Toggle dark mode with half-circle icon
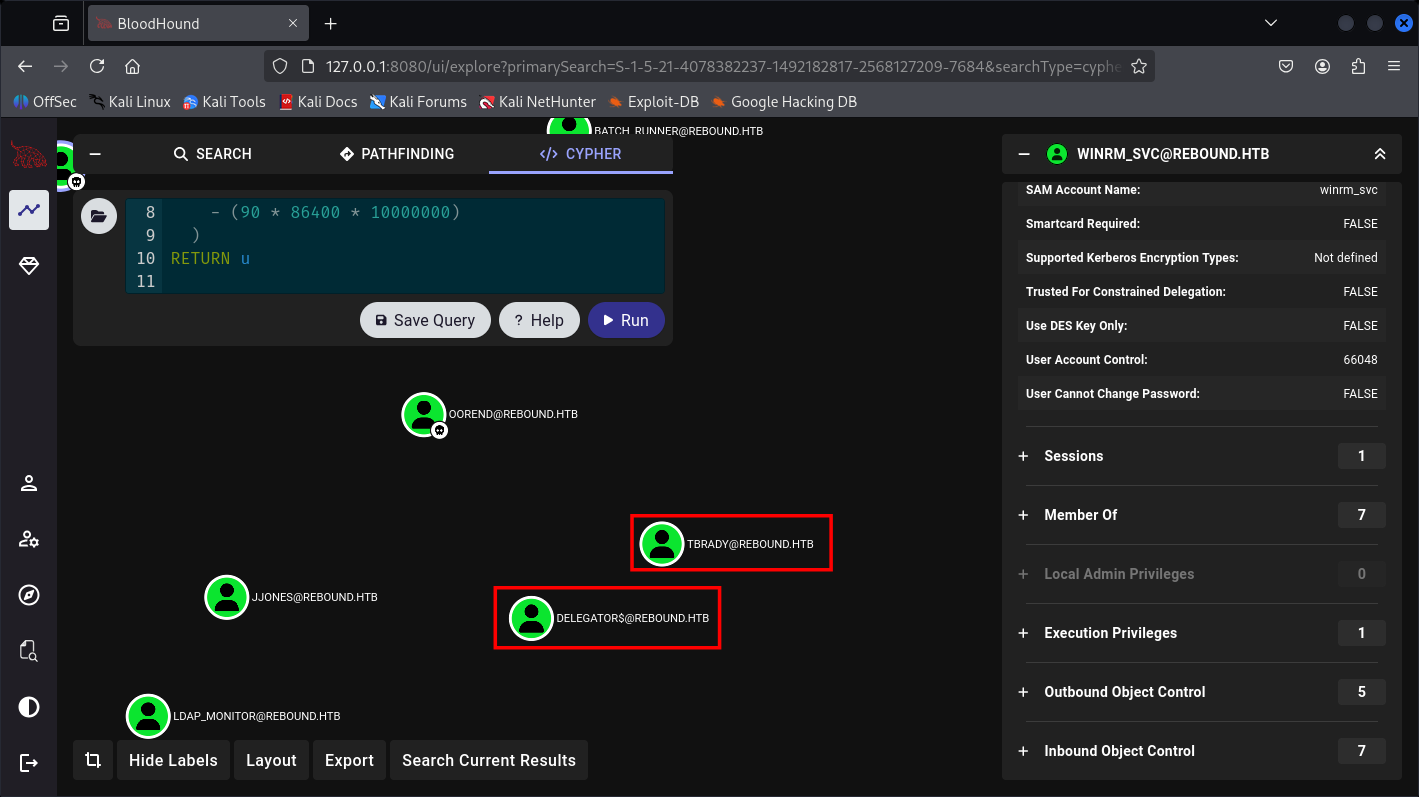The image size is (1419, 797). click(x=29, y=707)
